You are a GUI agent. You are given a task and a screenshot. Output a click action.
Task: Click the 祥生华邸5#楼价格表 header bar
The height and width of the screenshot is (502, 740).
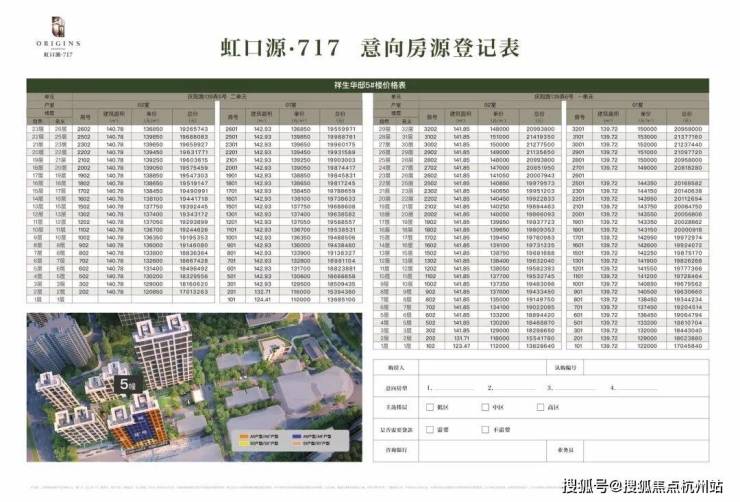pos(368,85)
